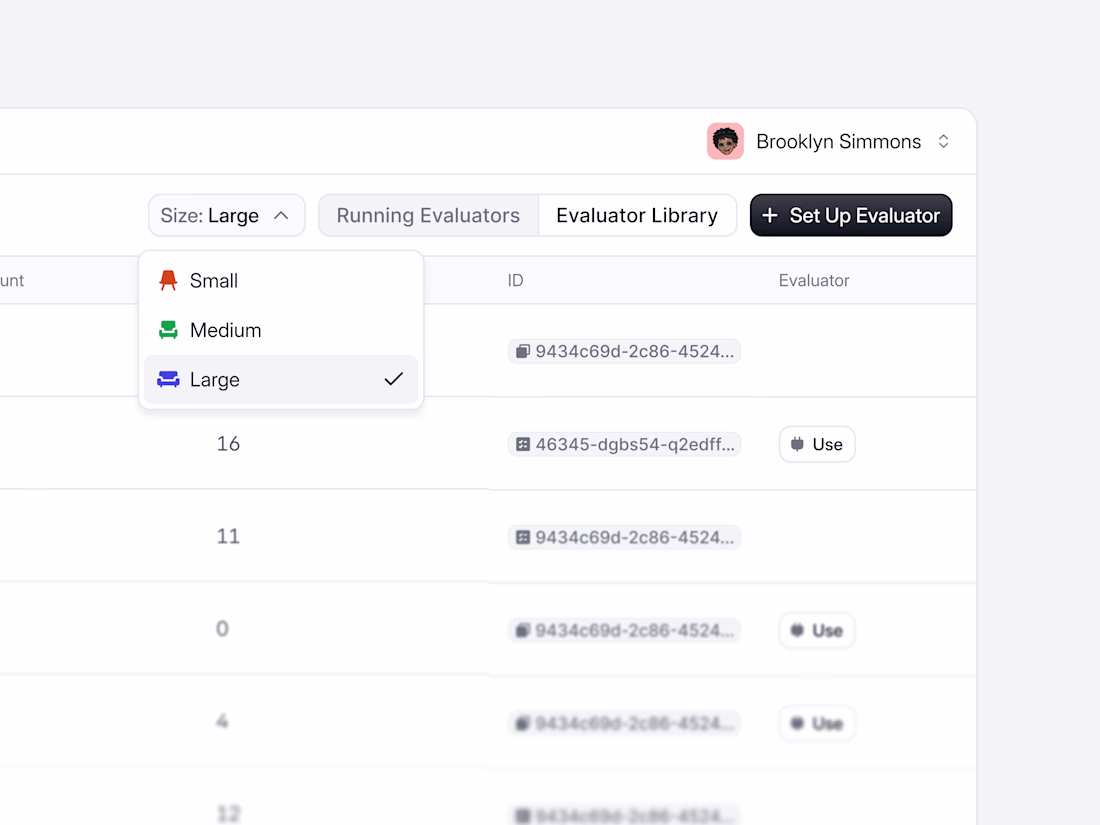
Task: Switch to Evaluator Library tab
Action: [x=637, y=215]
